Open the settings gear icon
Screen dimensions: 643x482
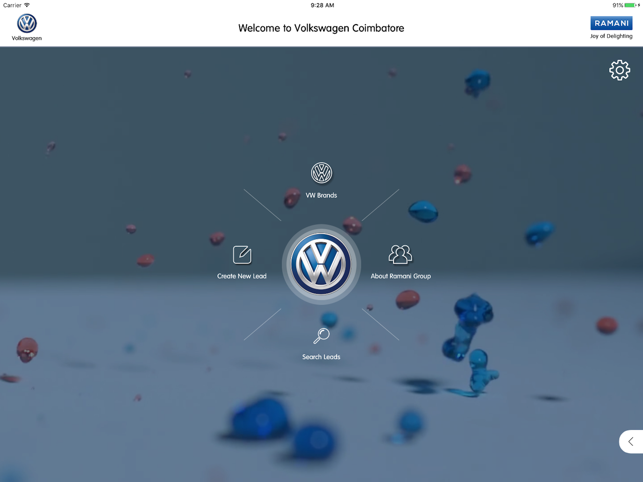(x=619, y=70)
